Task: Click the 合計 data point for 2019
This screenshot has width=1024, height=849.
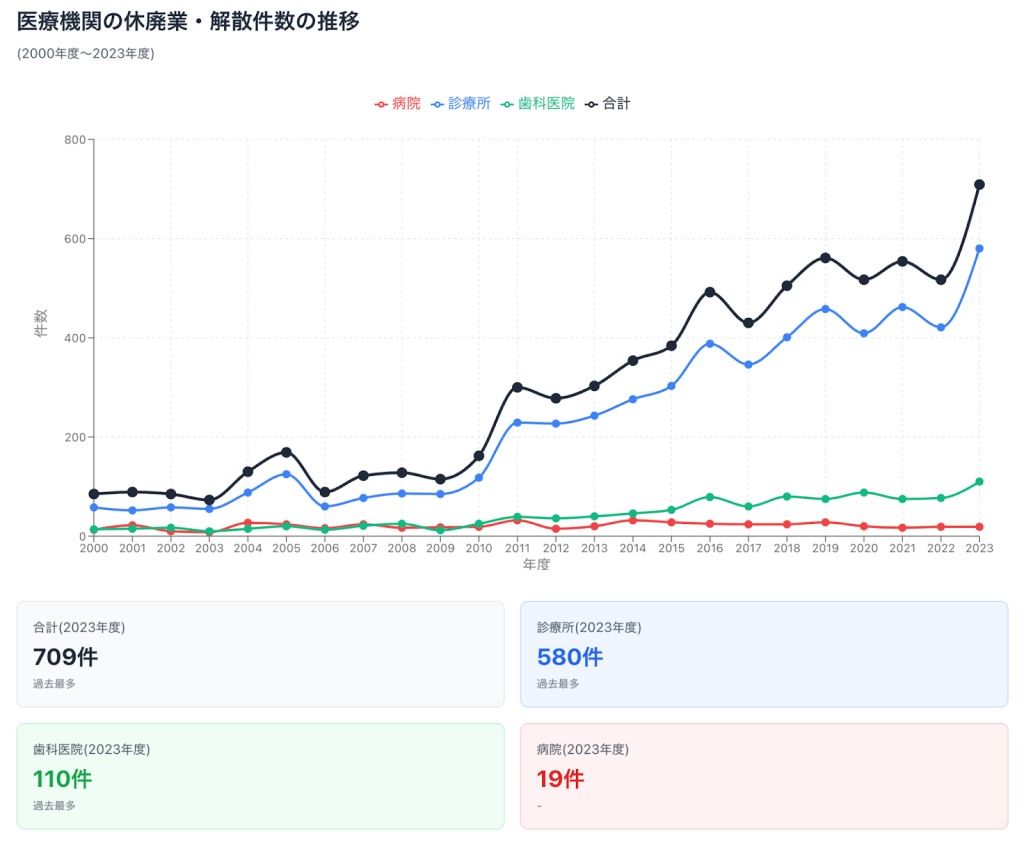Action: pos(825,257)
